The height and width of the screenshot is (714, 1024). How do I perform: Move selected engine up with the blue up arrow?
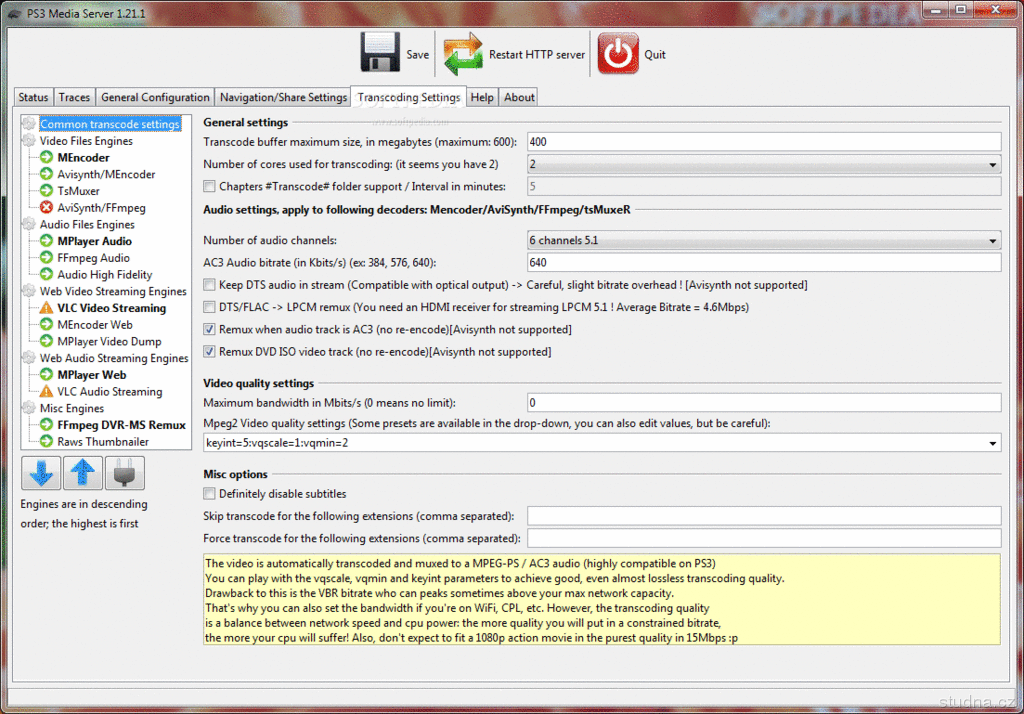click(82, 473)
